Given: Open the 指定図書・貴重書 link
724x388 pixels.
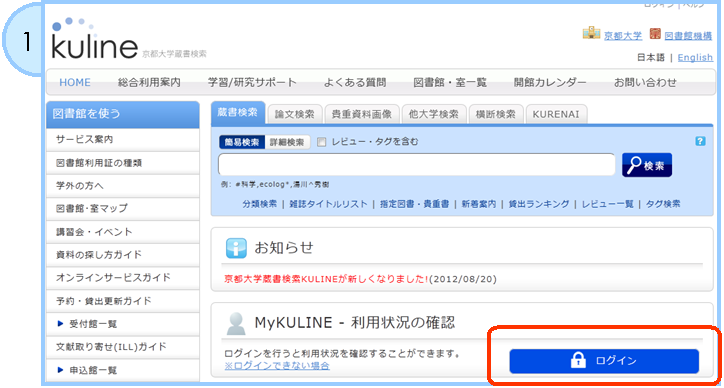Looking at the screenshot, I should pyautogui.click(x=414, y=204).
